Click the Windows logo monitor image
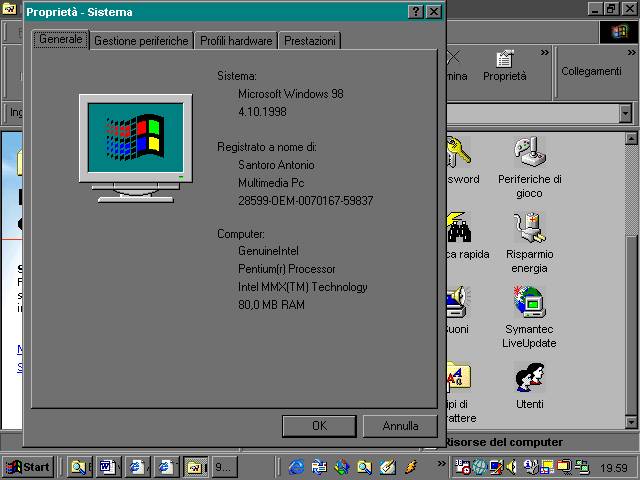The image size is (640, 480). 136,148
